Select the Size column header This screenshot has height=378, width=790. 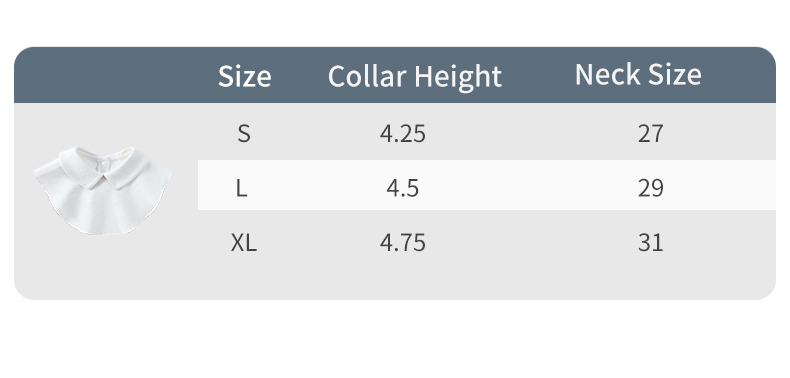point(244,77)
